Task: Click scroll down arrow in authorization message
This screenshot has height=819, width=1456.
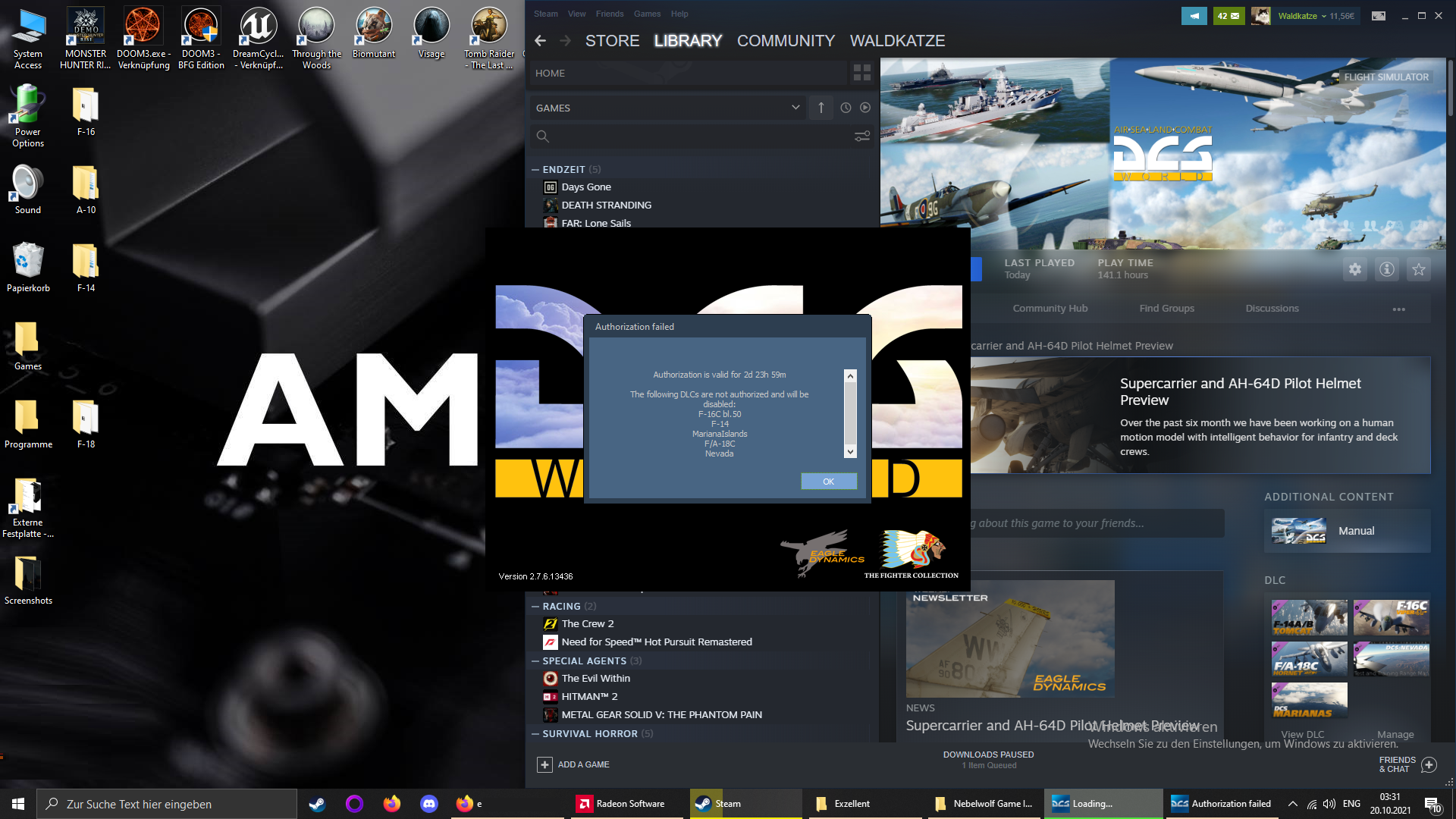Action: (850, 451)
